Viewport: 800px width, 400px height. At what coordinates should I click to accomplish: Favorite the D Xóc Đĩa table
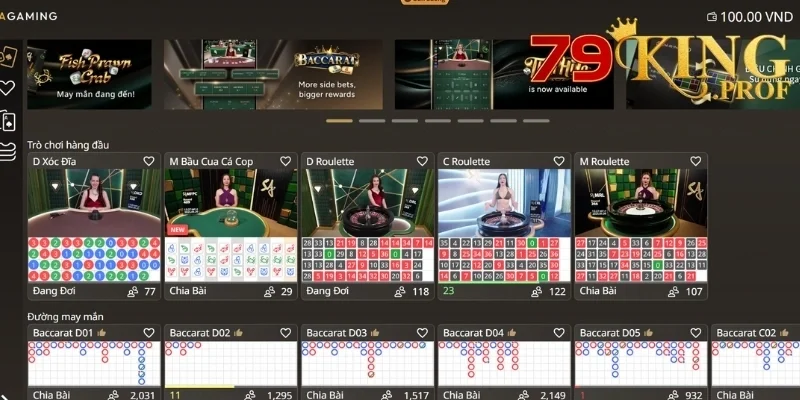click(x=149, y=161)
